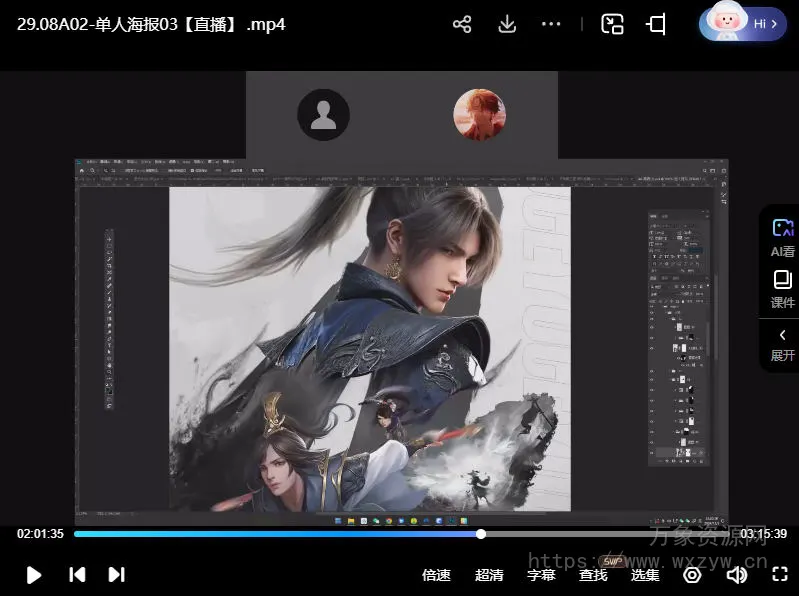The width and height of the screenshot is (799, 596).
Task: Open the 字幕 subtitle options
Action: click(541, 575)
